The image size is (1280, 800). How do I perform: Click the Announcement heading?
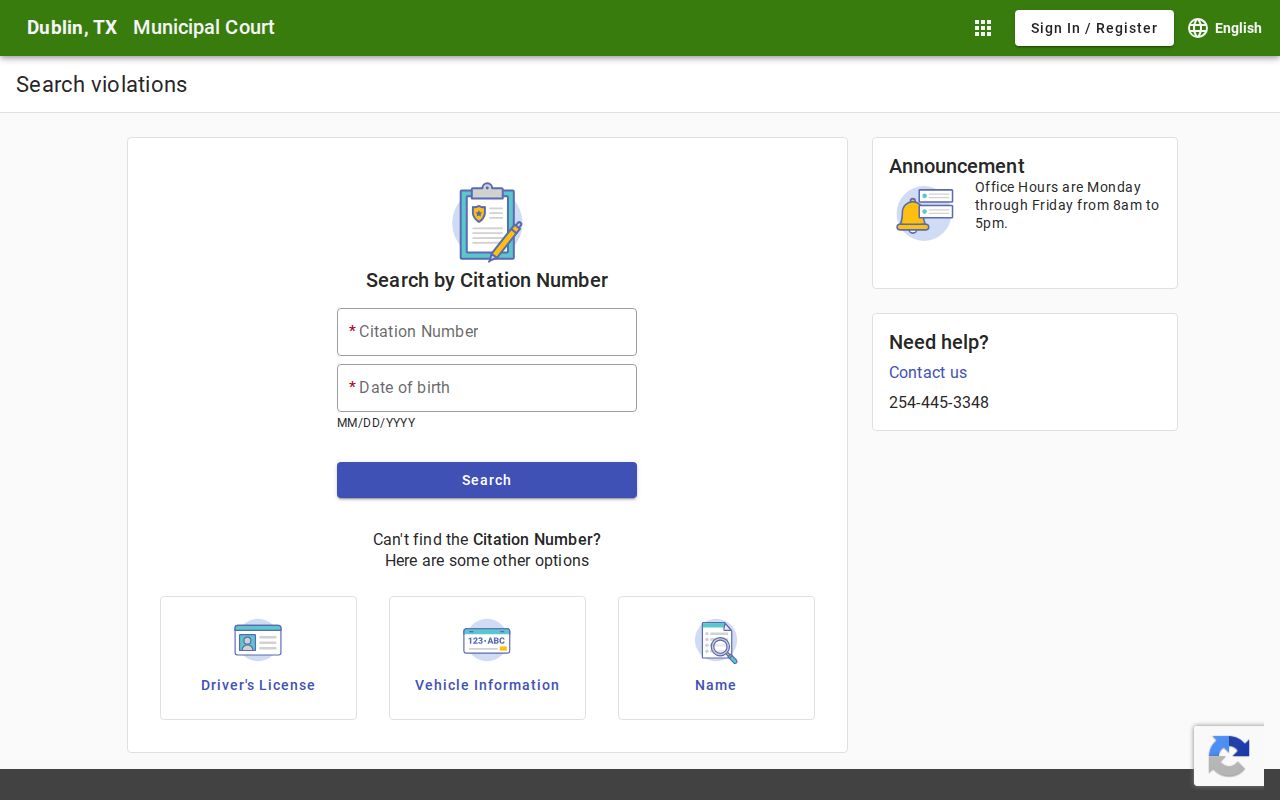(957, 166)
